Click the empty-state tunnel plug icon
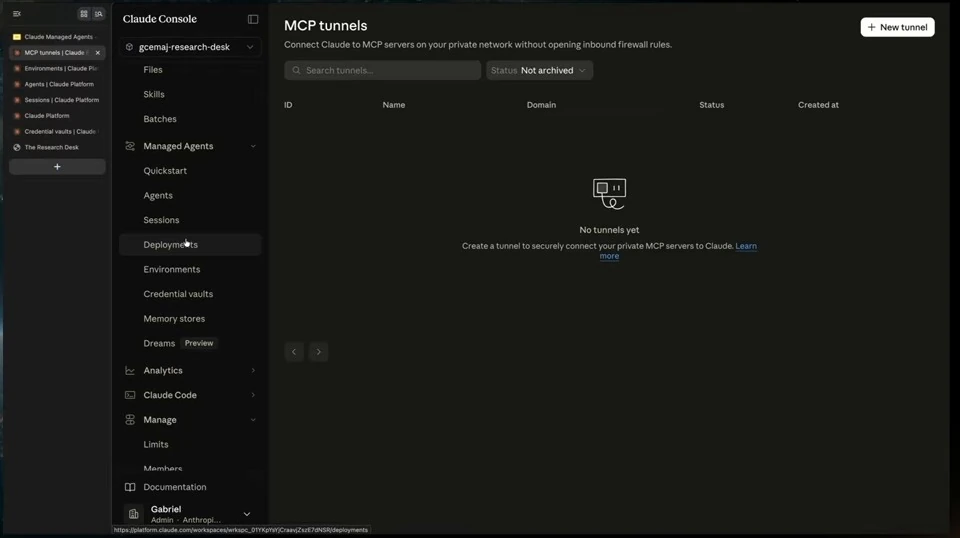 [x=609, y=193]
